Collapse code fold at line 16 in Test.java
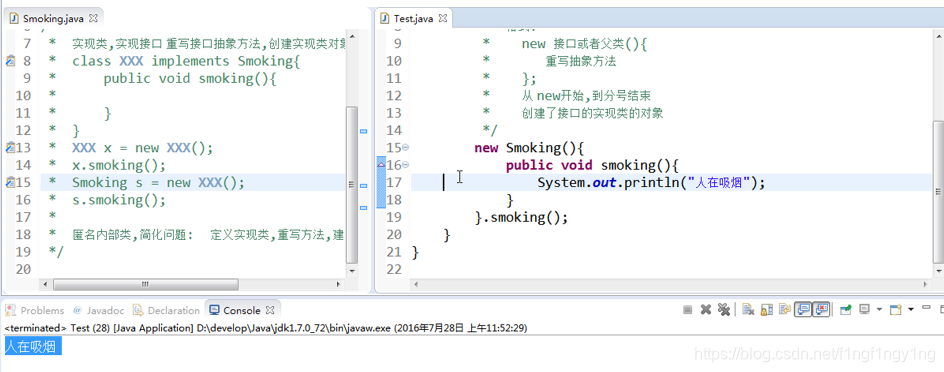Screen dimensions: 944x372 (x=405, y=165)
